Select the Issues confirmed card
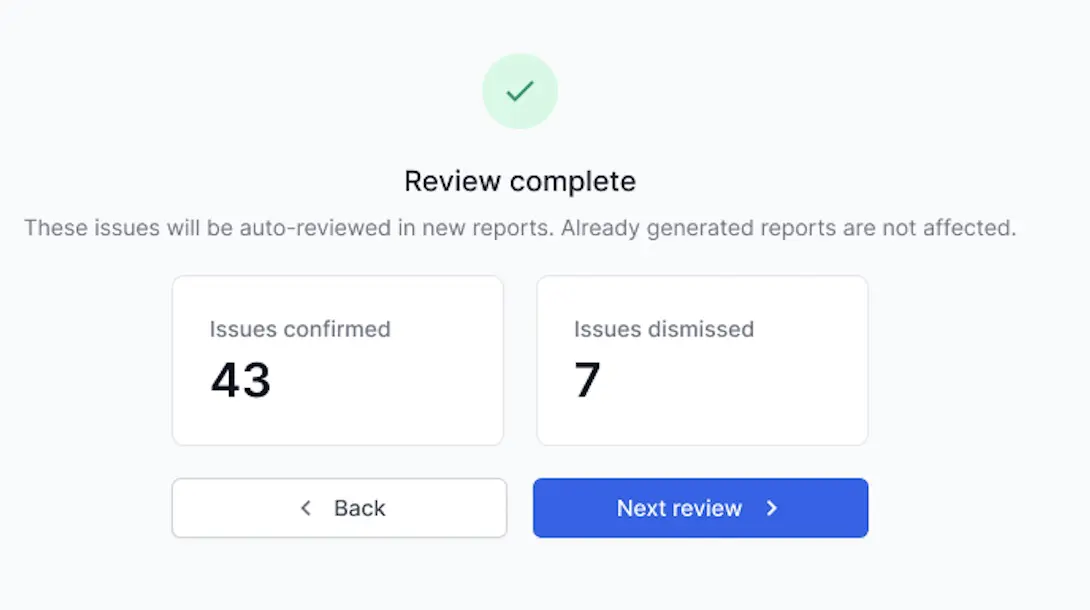 click(x=338, y=360)
